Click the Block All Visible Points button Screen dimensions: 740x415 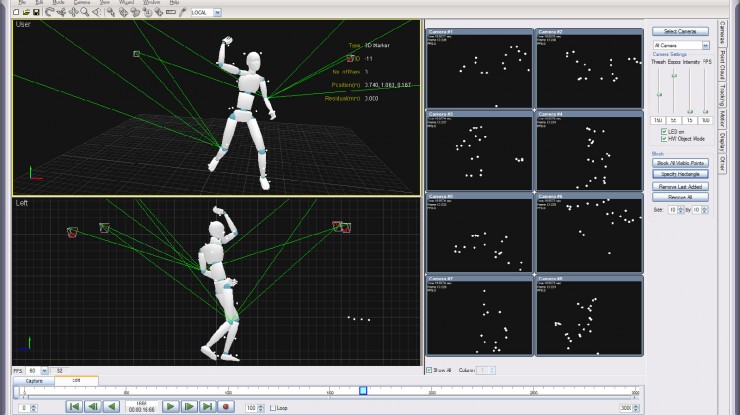[680, 163]
